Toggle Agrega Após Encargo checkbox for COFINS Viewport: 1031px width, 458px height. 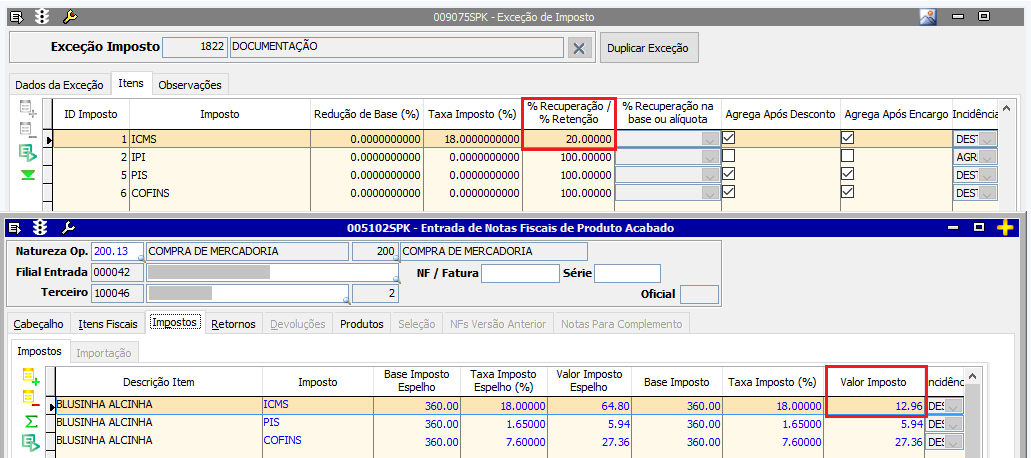[x=847, y=192]
